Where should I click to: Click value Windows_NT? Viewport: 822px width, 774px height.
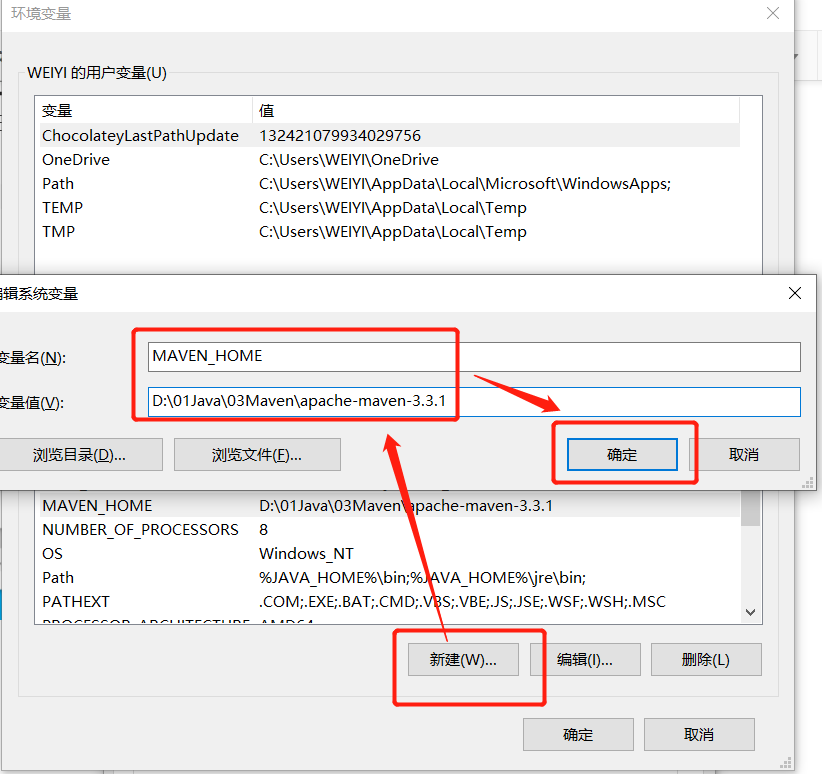pyautogui.click(x=306, y=554)
